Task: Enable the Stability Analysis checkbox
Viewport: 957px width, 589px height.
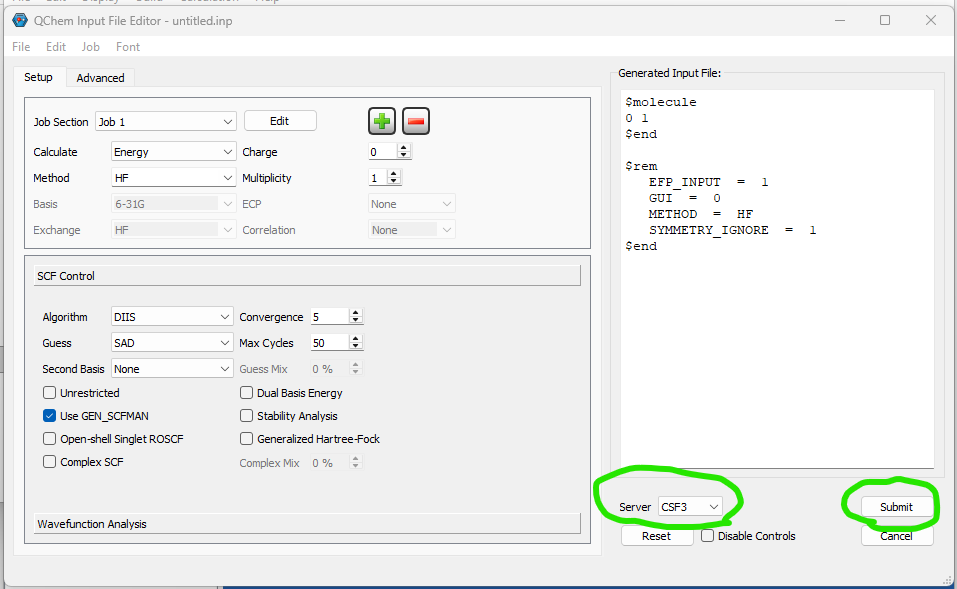Action: (247, 416)
